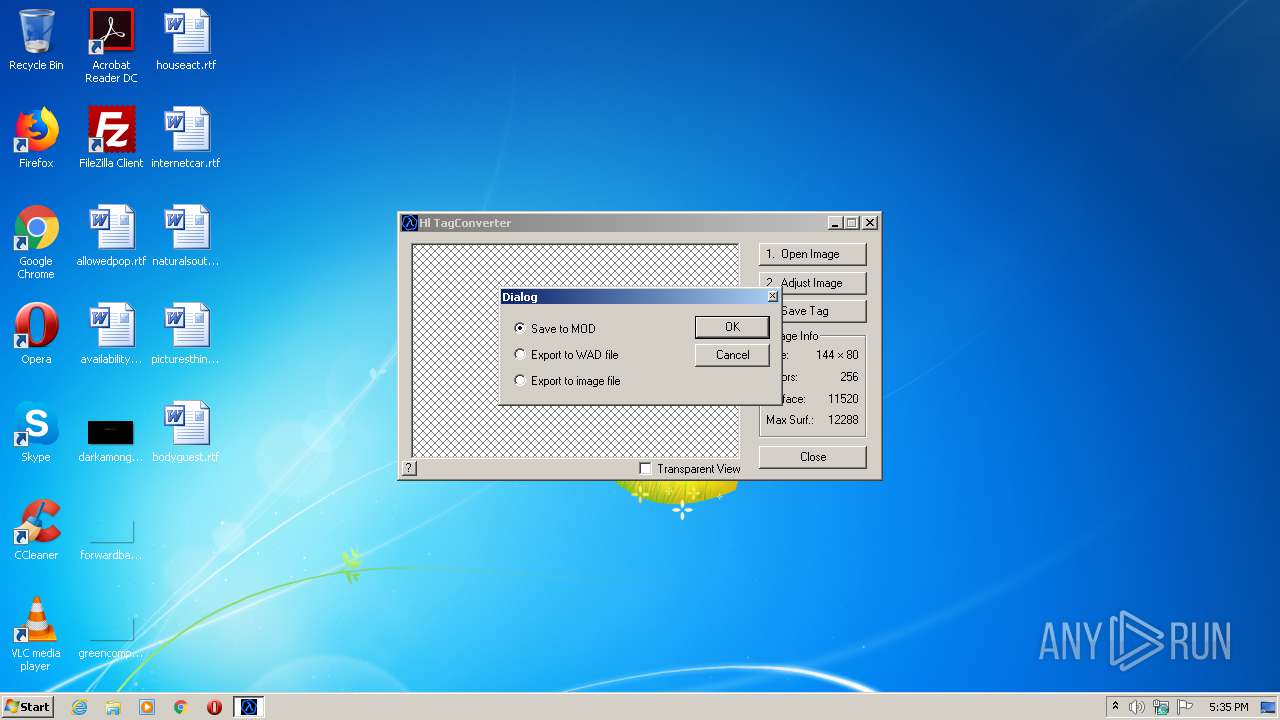
Task: Click the size value 144 × 80
Action: [837, 355]
